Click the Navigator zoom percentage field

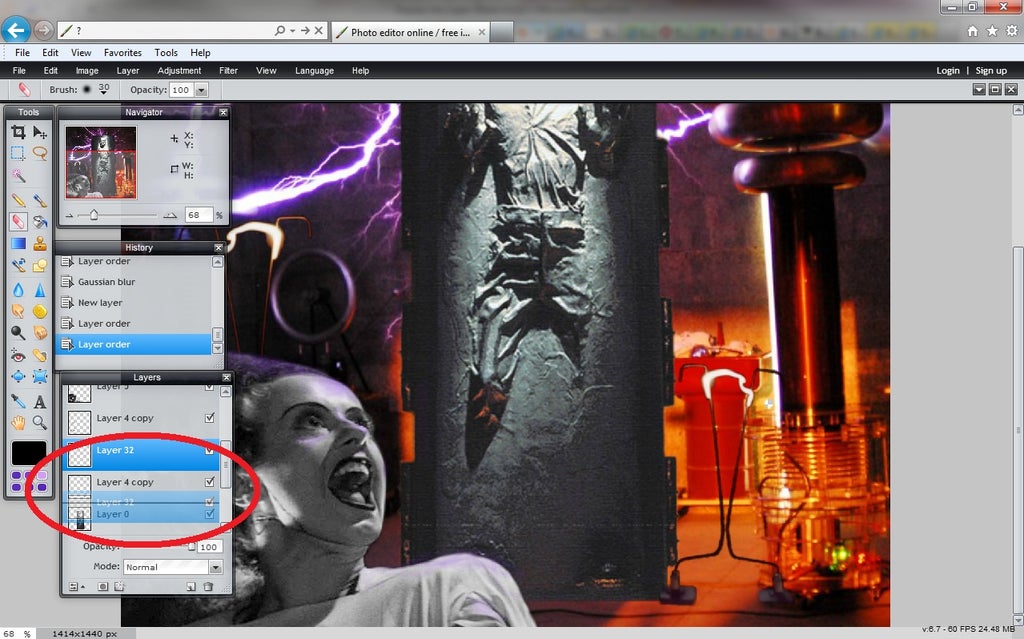click(x=199, y=215)
